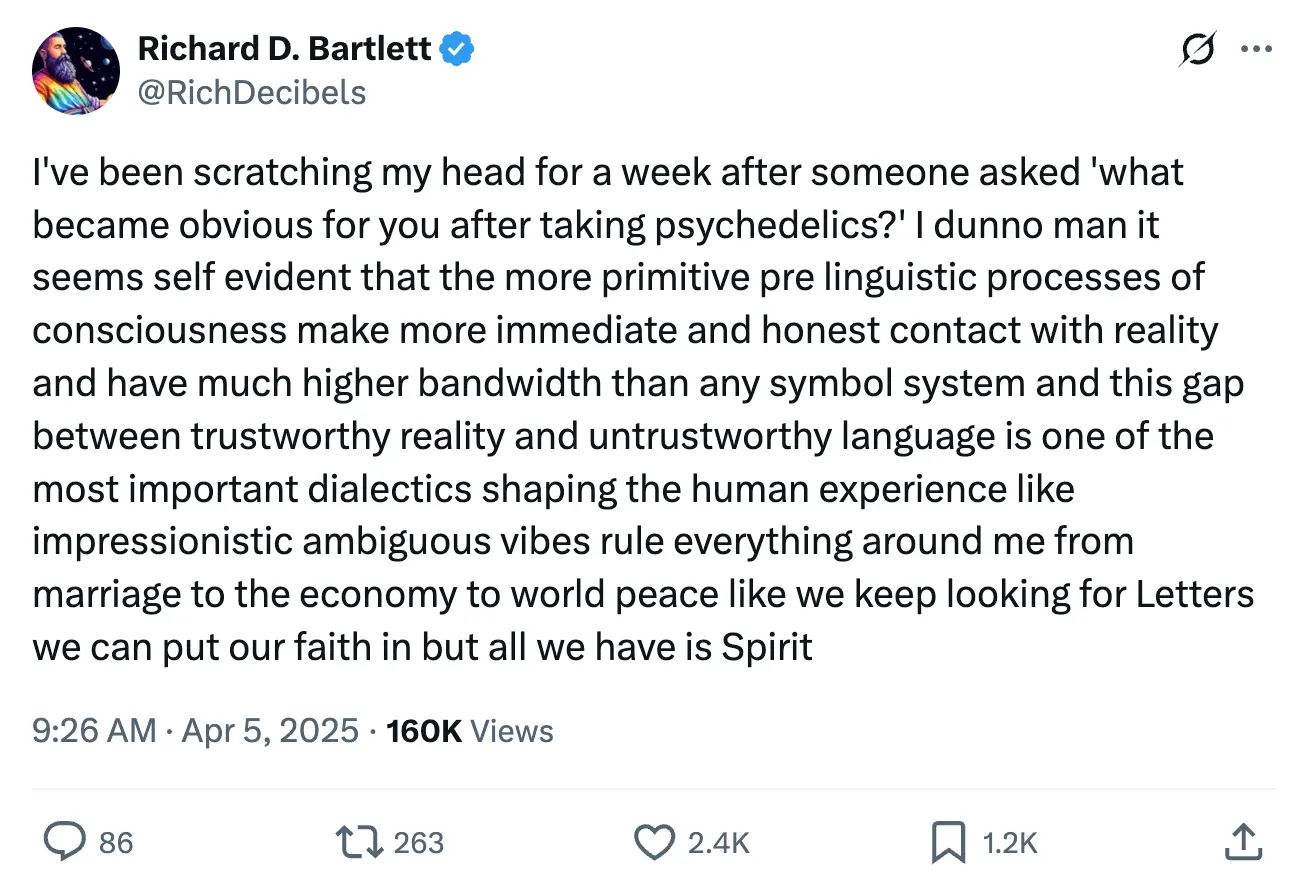
Task: Click the 9:26 AM timestamp
Action: tap(94, 731)
